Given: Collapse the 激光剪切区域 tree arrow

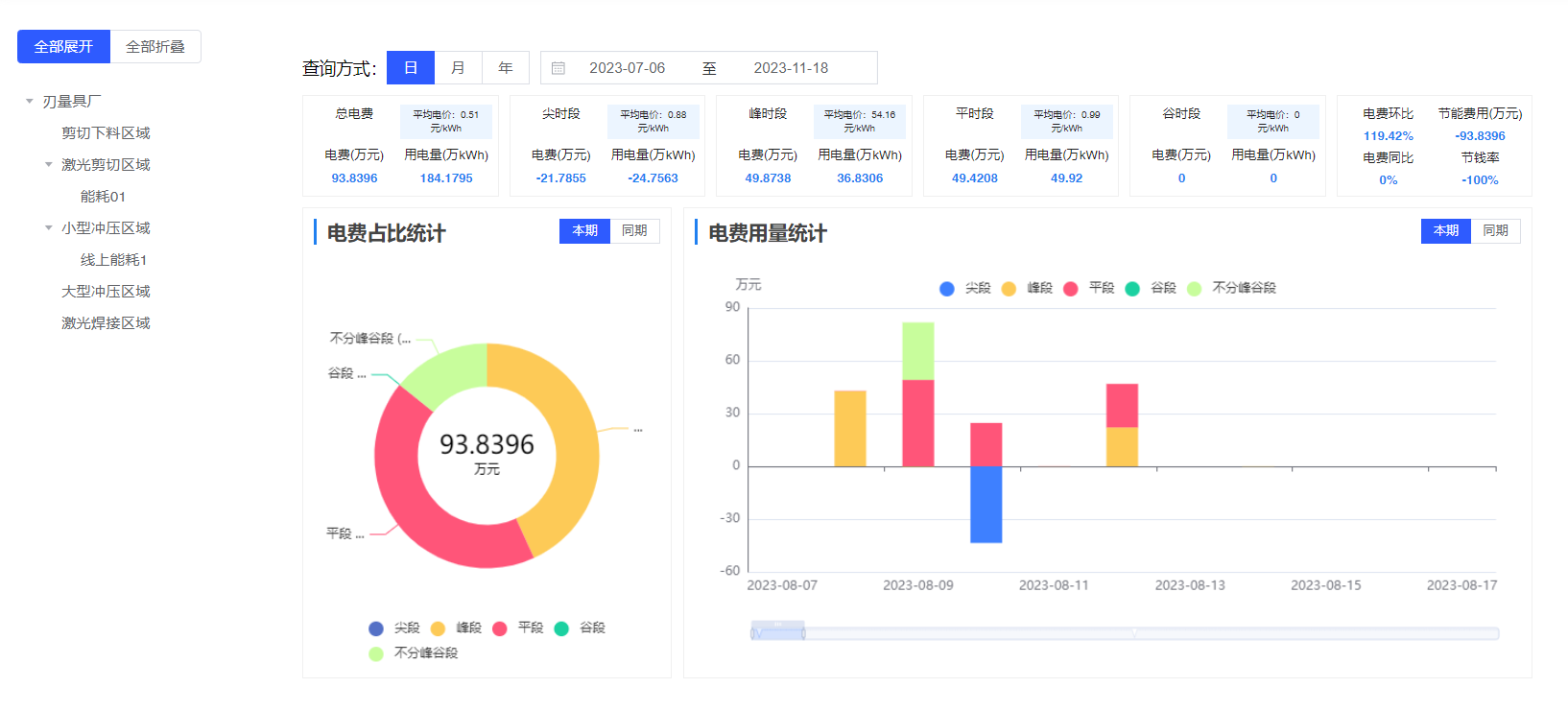Looking at the screenshot, I should (49, 165).
